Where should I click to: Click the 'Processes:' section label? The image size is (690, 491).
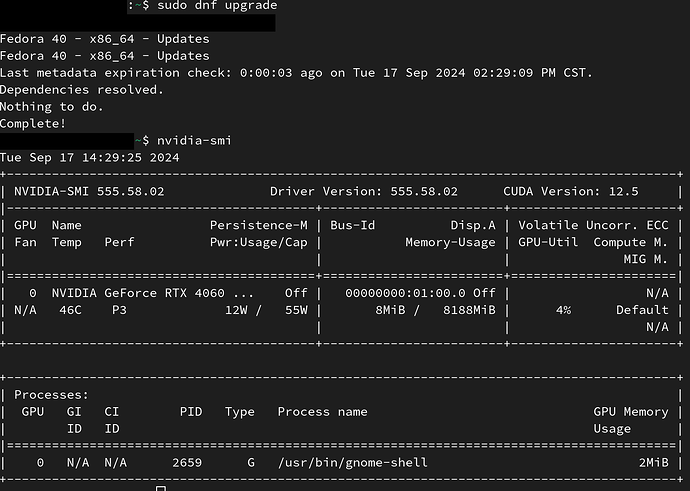point(51,395)
